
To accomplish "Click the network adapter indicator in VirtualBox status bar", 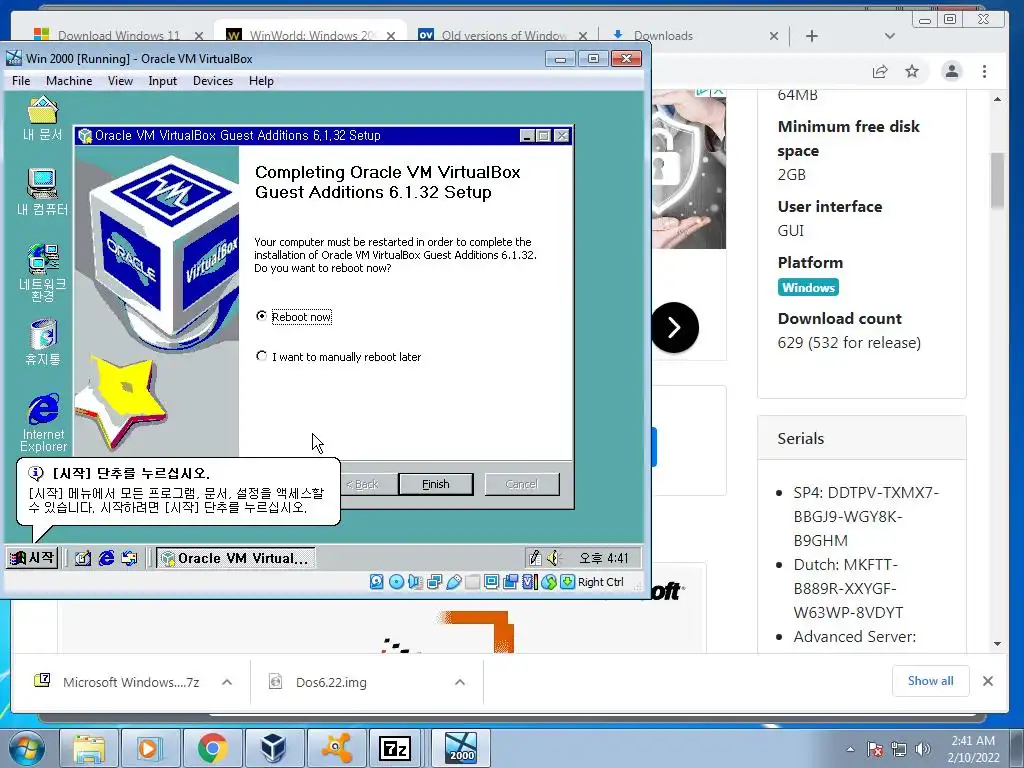I will click(434, 581).
